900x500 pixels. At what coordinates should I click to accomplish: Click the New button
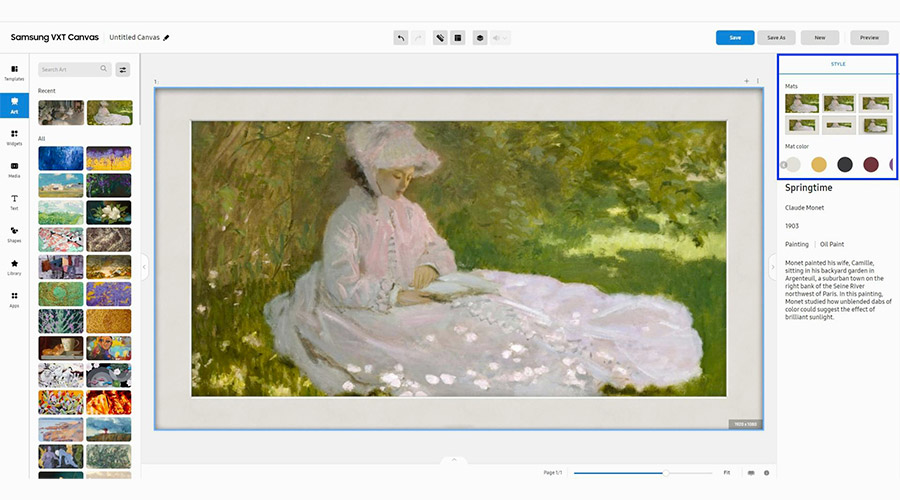(x=820, y=38)
